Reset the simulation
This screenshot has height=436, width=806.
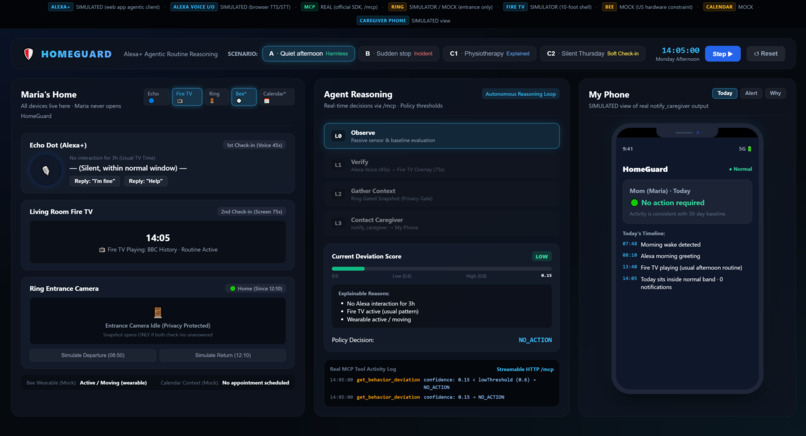pyautogui.click(x=765, y=53)
